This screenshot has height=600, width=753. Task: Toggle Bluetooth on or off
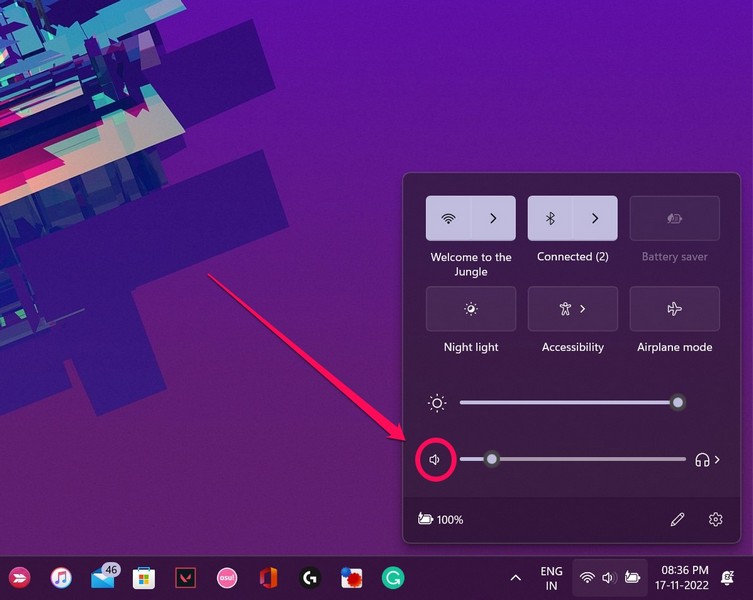tap(550, 218)
